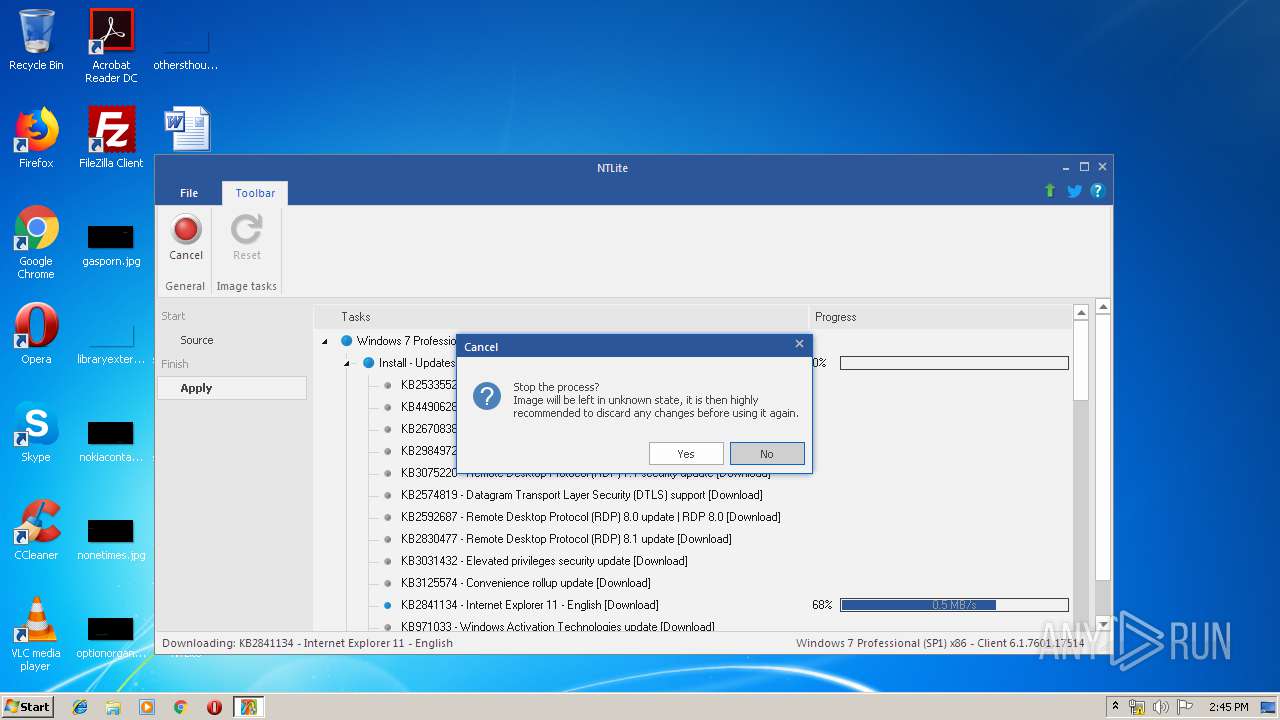Select the KB3125574 Convenience rollup row
This screenshot has height=720, width=1280.
pos(526,583)
